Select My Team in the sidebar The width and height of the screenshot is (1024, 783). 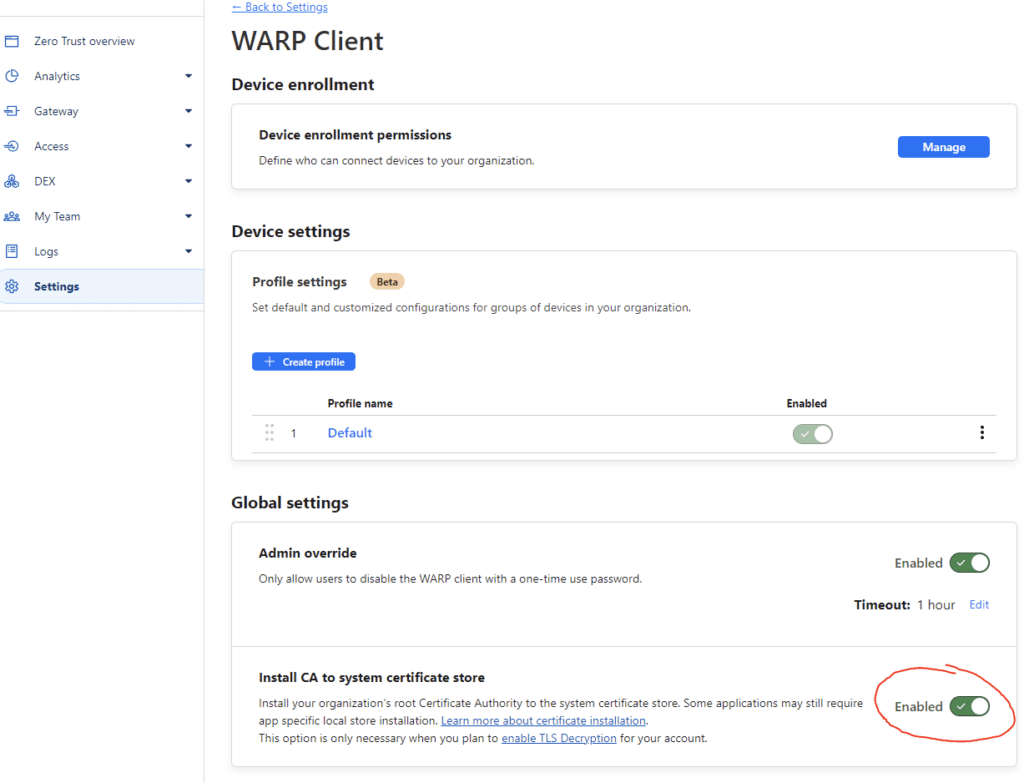(57, 216)
